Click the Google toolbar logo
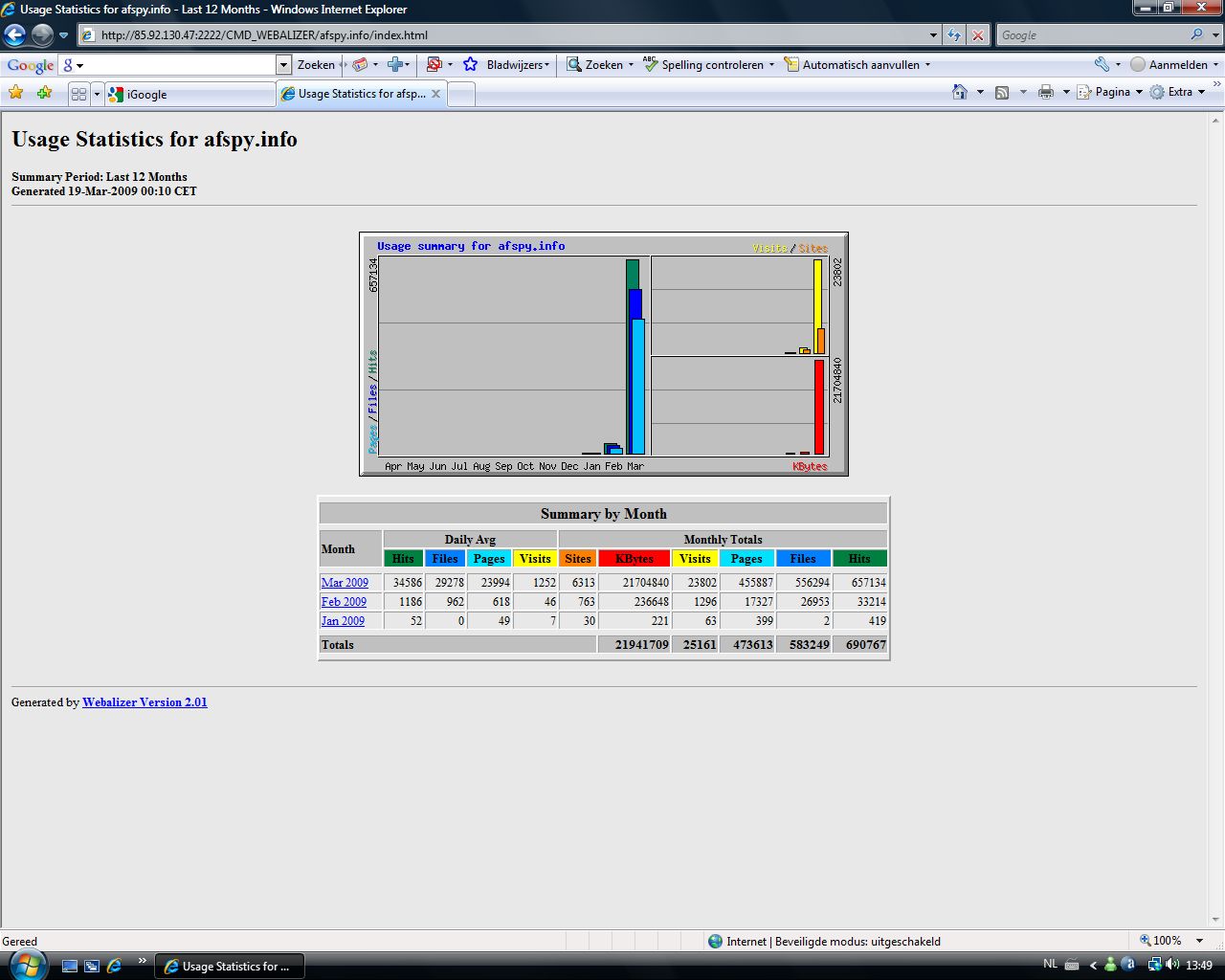1225x980 pixels. tap(30, 65)
